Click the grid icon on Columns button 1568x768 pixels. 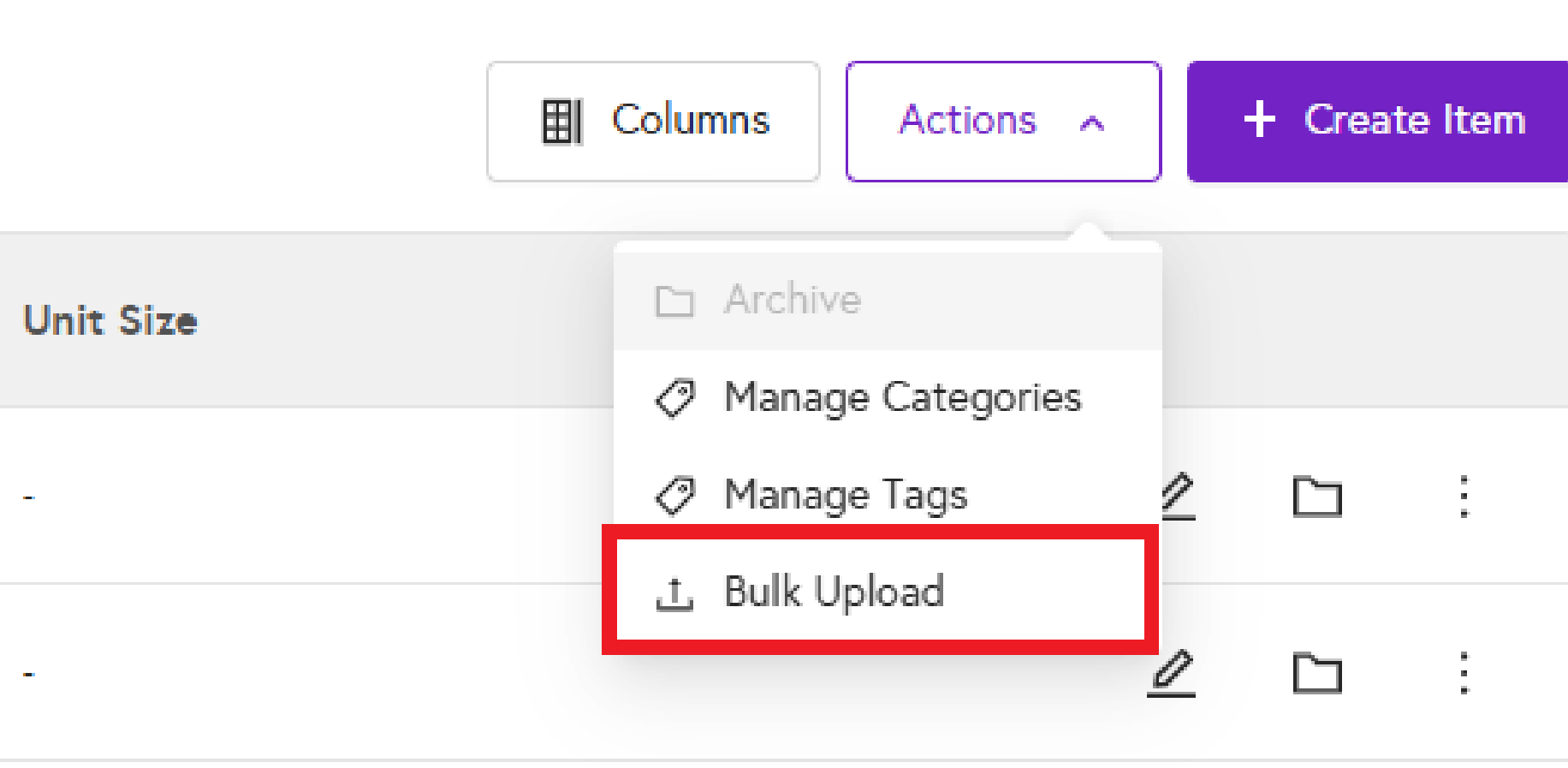pos(562,122)
